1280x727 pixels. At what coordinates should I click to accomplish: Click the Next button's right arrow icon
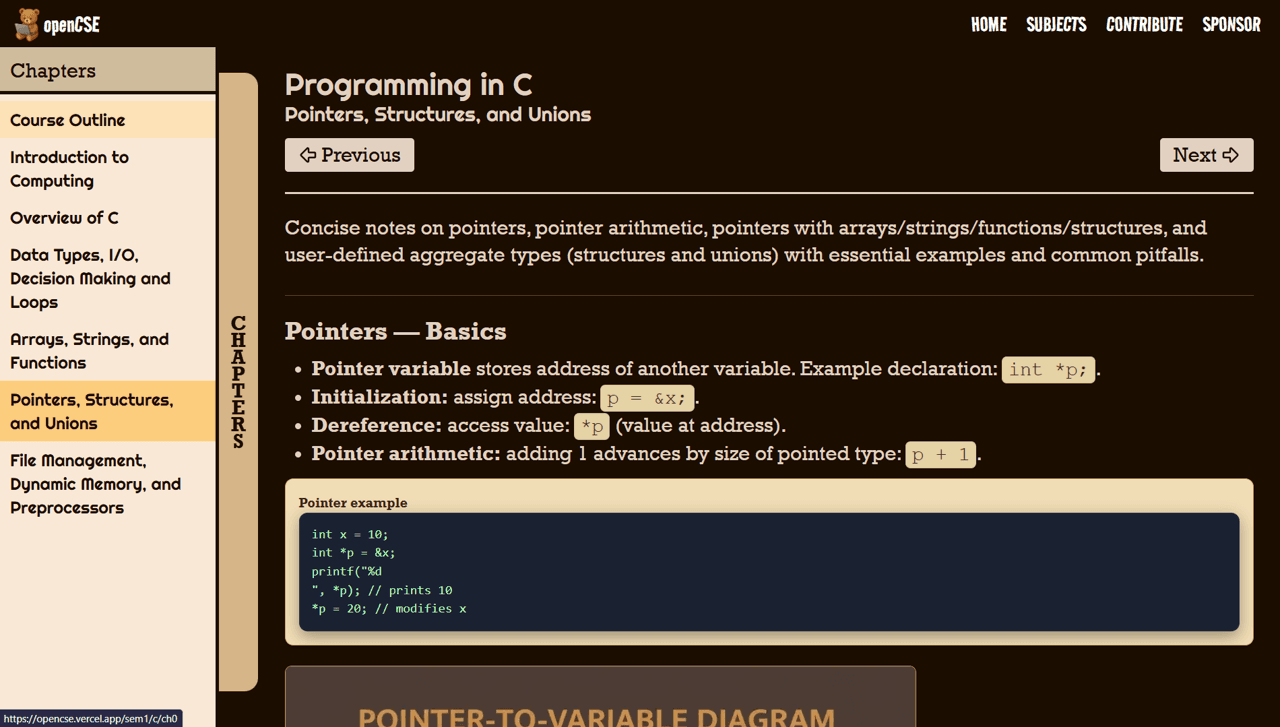pyautogui.click(x=1232, y=155)
